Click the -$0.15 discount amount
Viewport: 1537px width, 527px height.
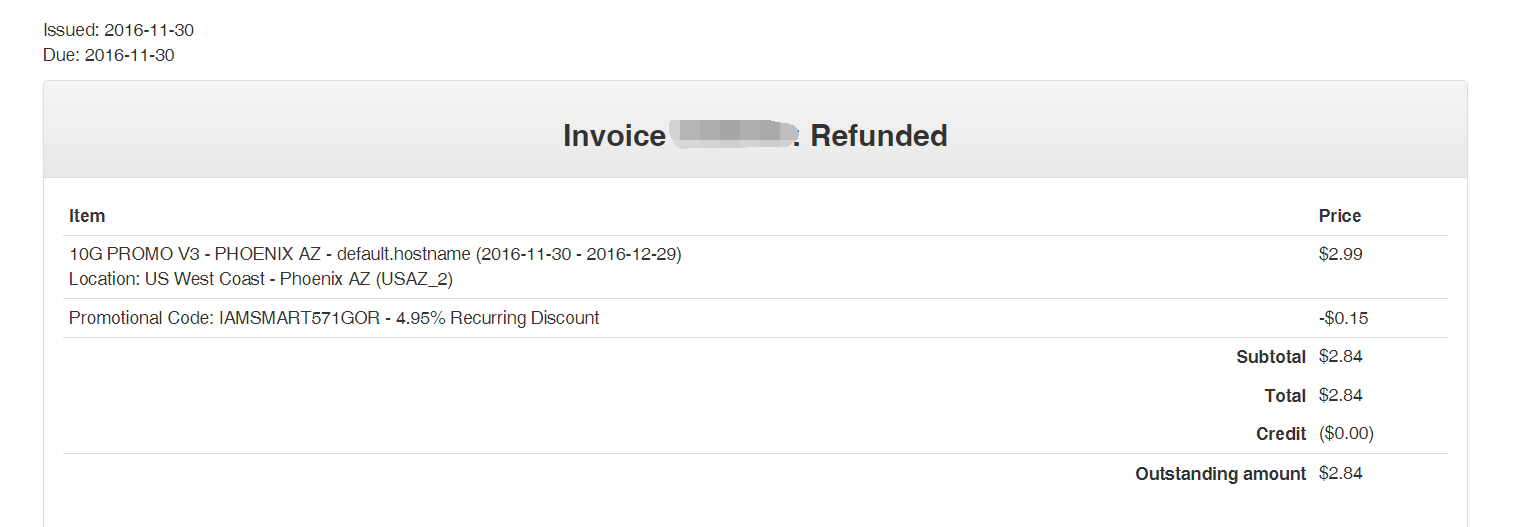pos(1344,318)
